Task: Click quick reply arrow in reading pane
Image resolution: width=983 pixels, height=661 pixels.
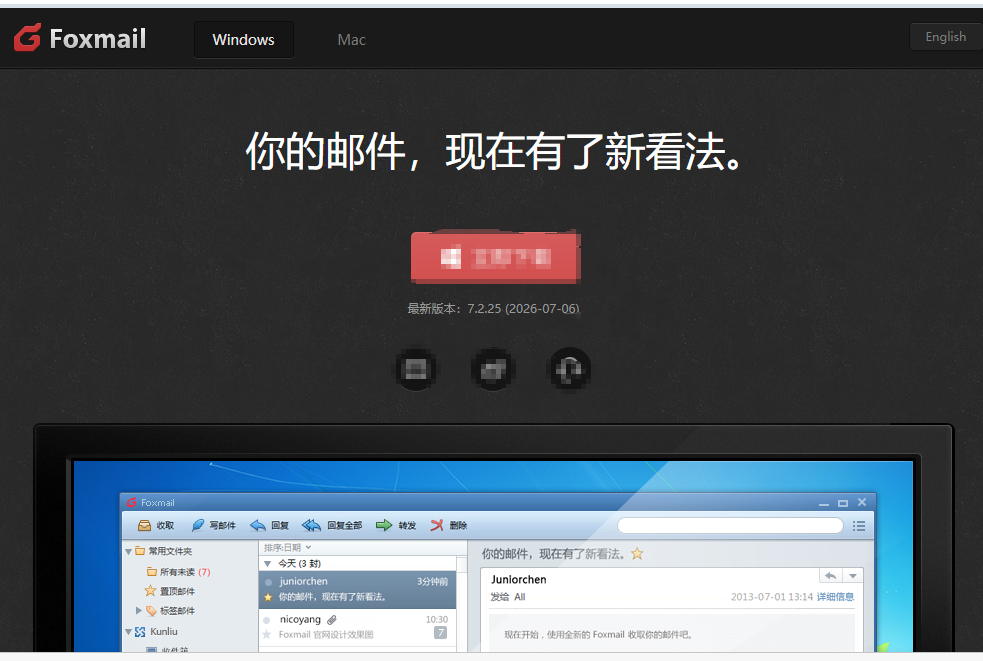Action: 831,576
